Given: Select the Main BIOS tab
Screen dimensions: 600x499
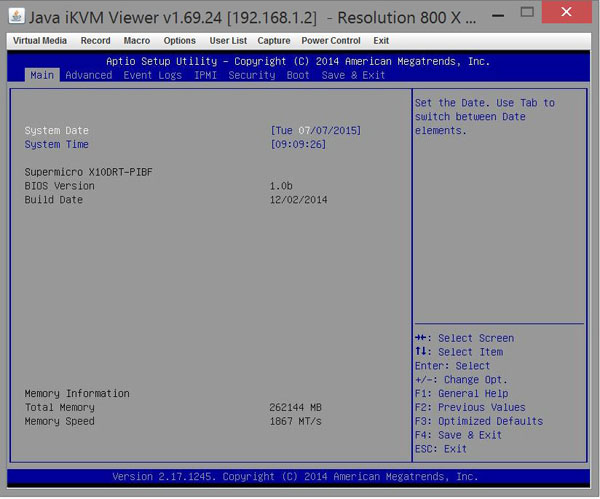Looking at the screenshot, I should click(x=41, y=75).
